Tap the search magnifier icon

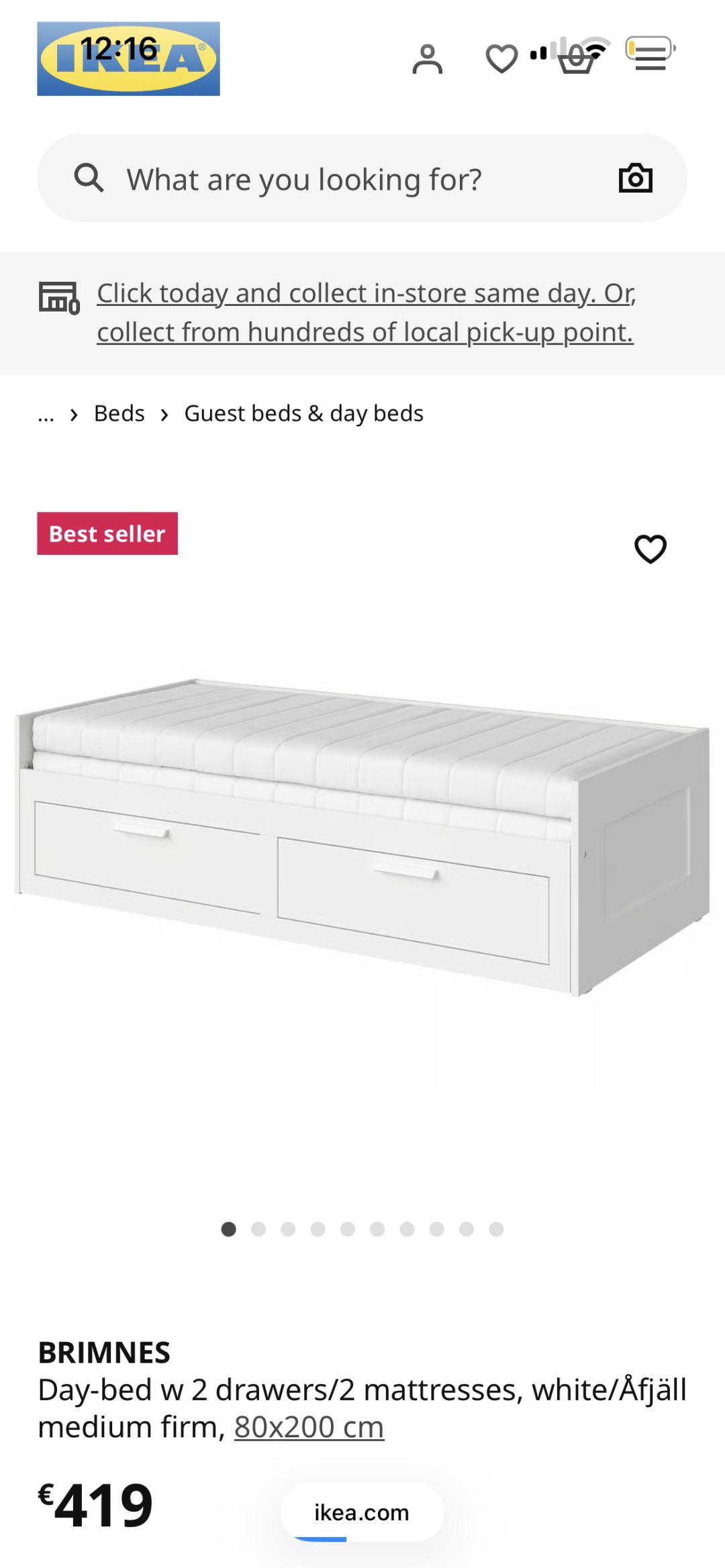tap(89, 178)
